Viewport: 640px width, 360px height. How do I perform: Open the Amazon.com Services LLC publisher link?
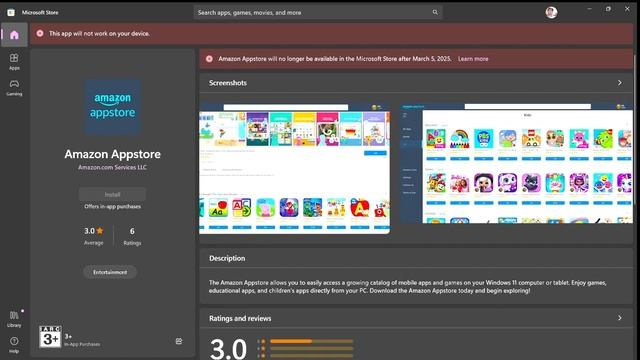tap(112, 167)
